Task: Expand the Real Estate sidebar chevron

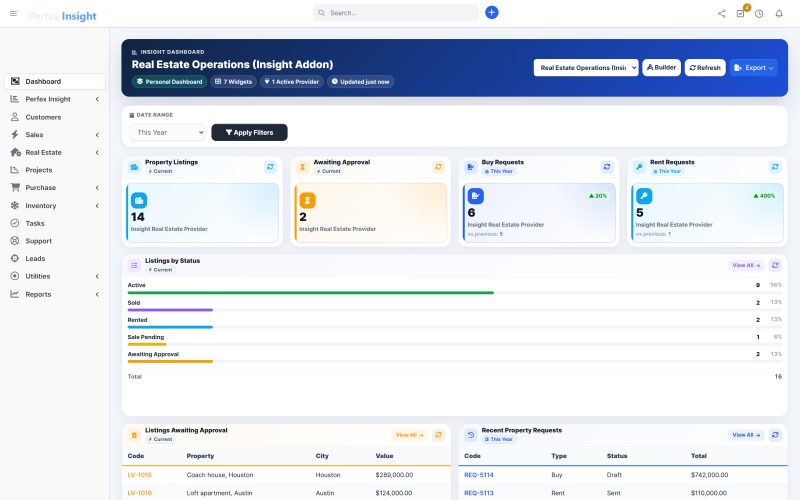Action: 97,152
